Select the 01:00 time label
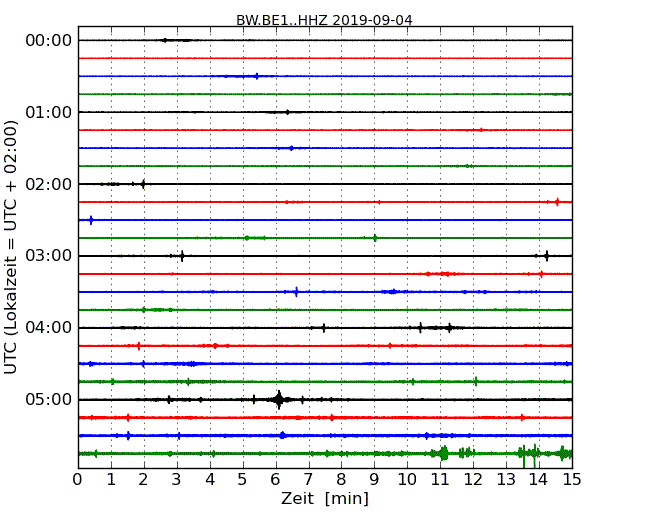Screen dimensions: 650x520 49,112
